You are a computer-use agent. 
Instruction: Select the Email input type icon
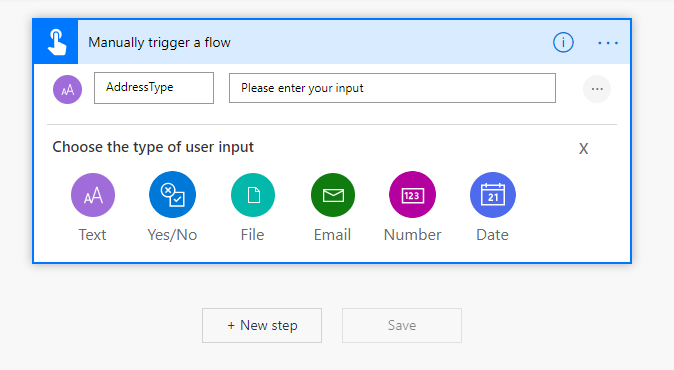pos(333,195)
